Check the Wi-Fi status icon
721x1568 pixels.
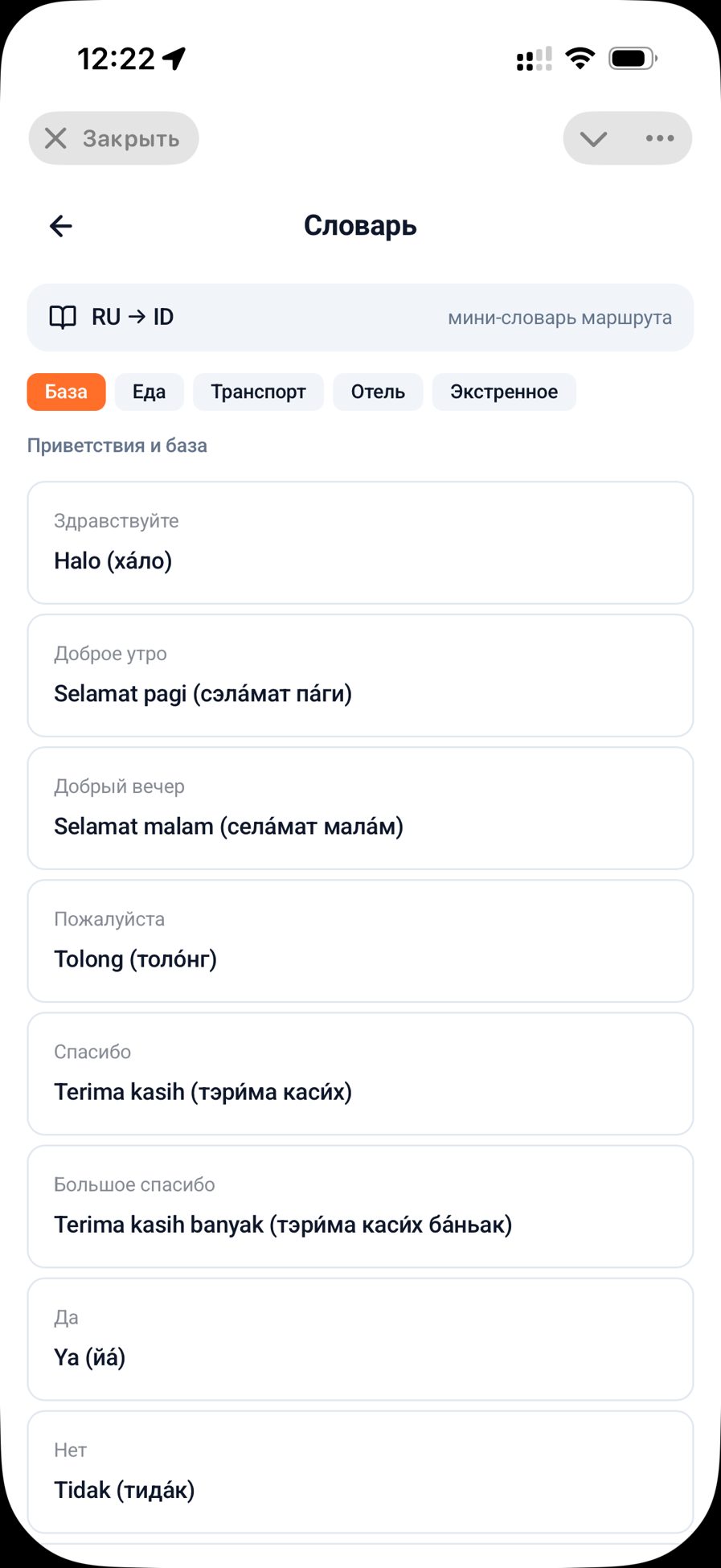pyautogui.click(x=580, y=58)
